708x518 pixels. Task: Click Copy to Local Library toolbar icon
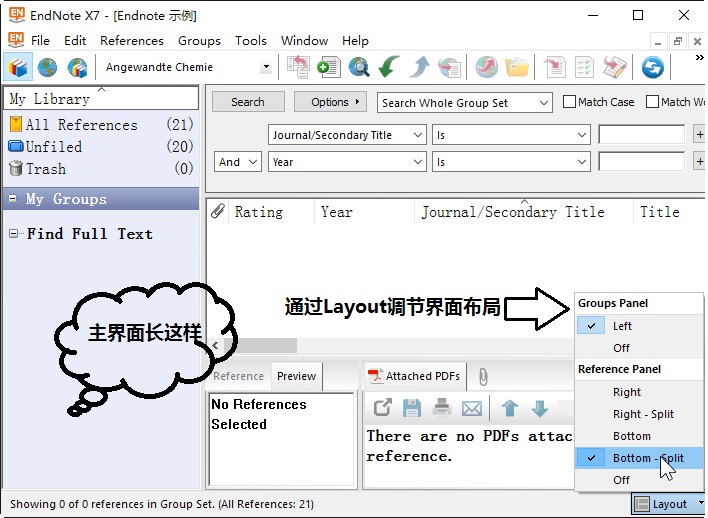click(x=298, y=67)
